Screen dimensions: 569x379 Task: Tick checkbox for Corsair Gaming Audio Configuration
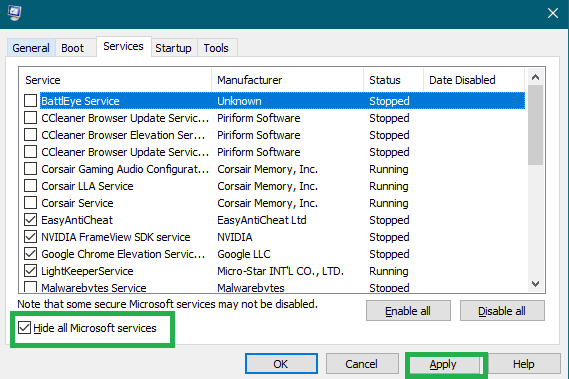(x=30, y=169)
